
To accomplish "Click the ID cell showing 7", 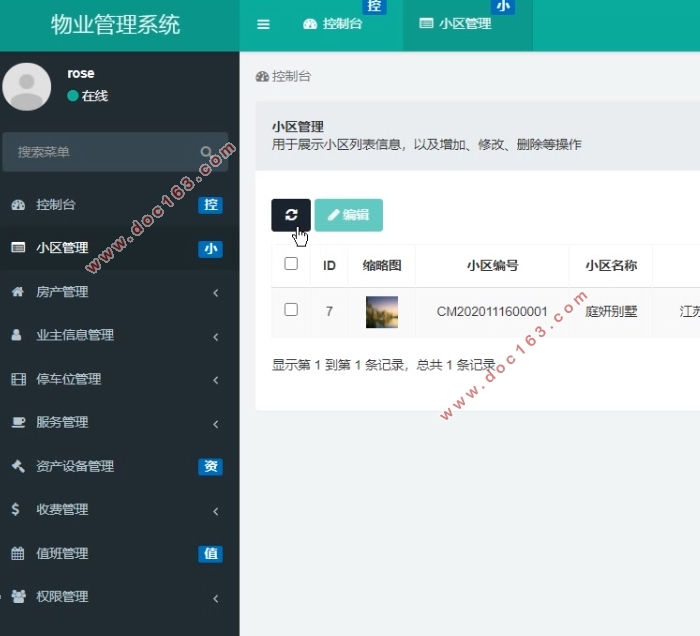I will point(329,311).
